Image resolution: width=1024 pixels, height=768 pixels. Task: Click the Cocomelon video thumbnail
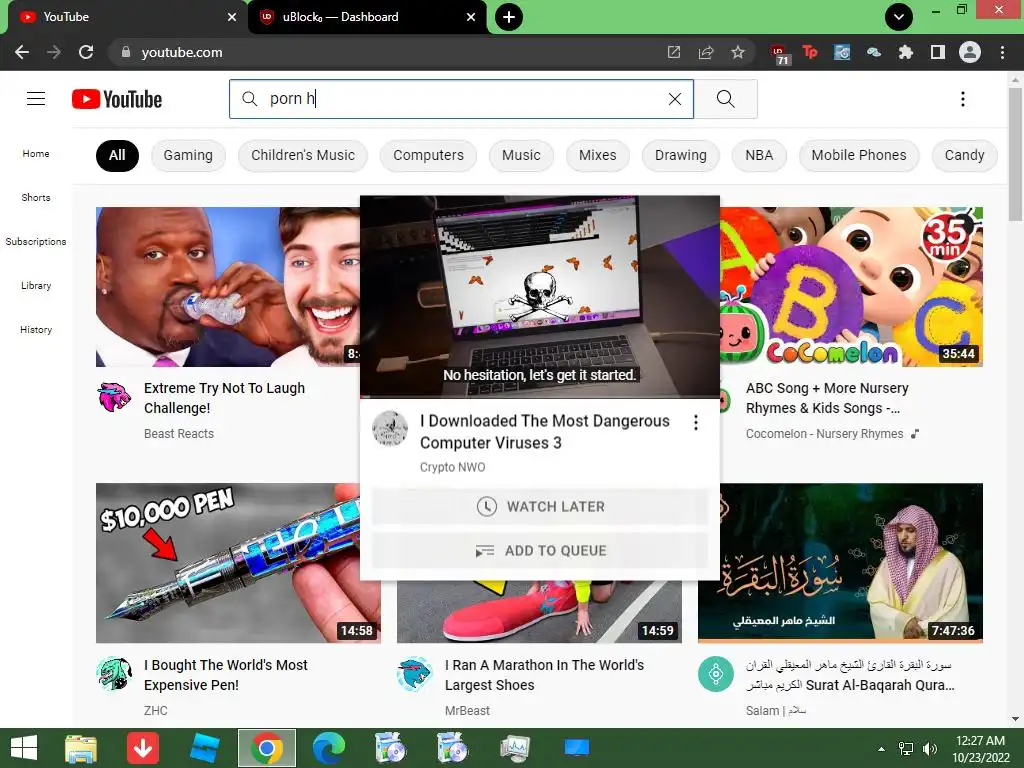click(x=852, y=287)
